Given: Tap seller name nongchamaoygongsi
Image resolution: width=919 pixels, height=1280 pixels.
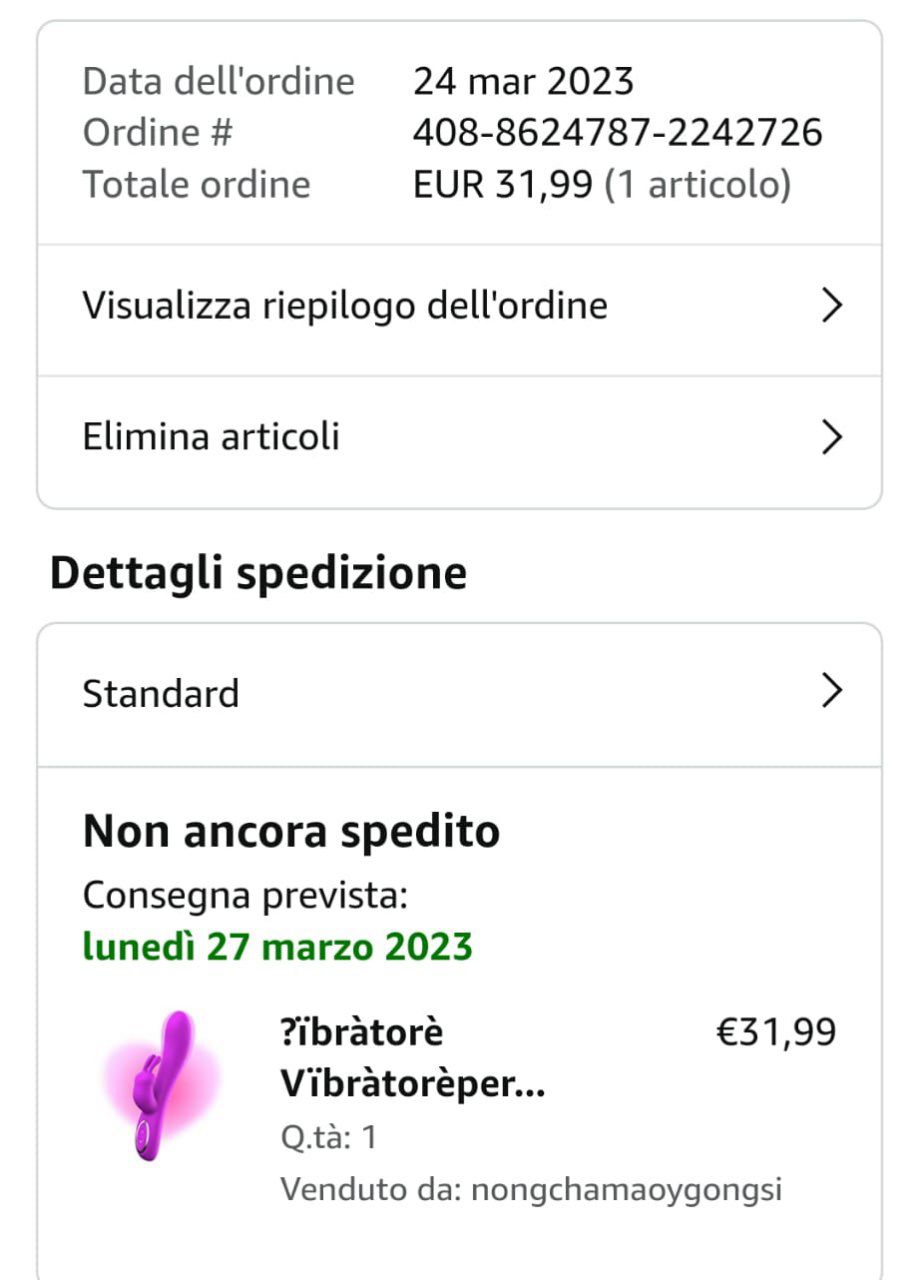Looking at the screenshot, I should pyautogui.click(x=626, y=1190).
